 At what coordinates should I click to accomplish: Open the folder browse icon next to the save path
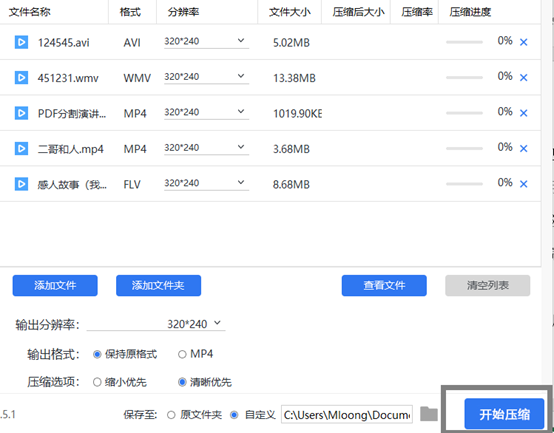coord(429,414)
